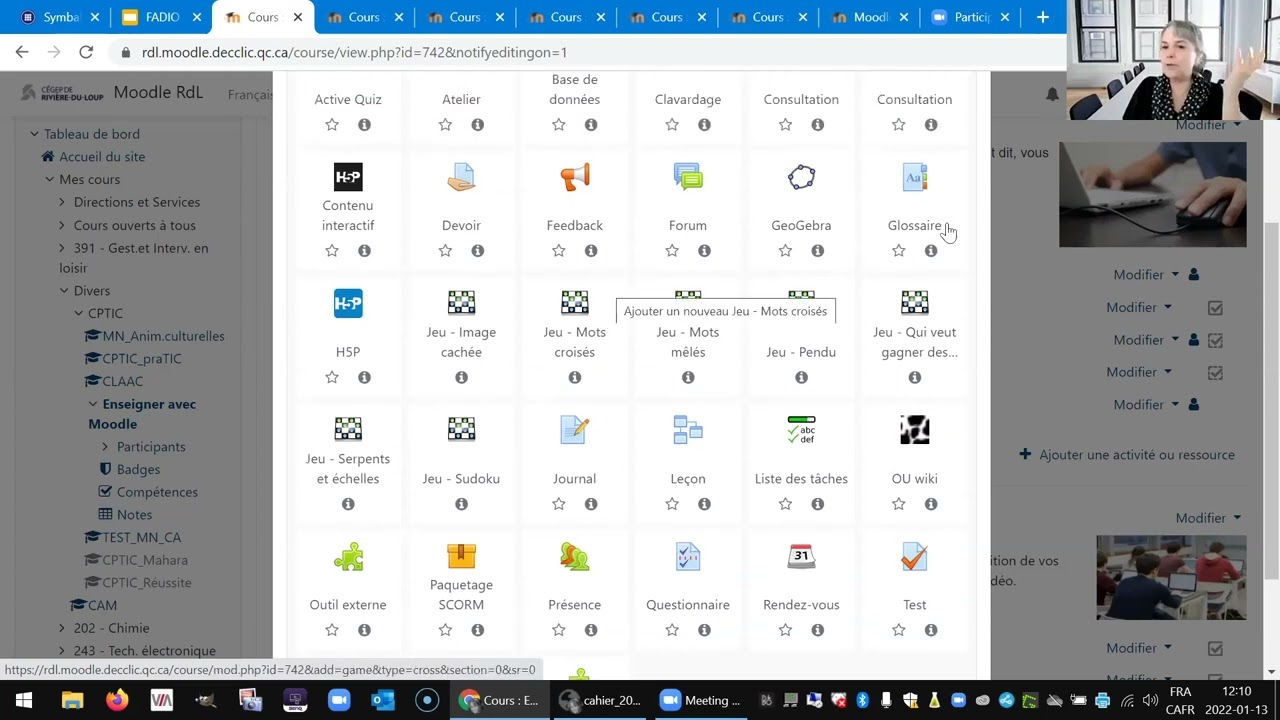Star the Active Quiz activity

332,125
